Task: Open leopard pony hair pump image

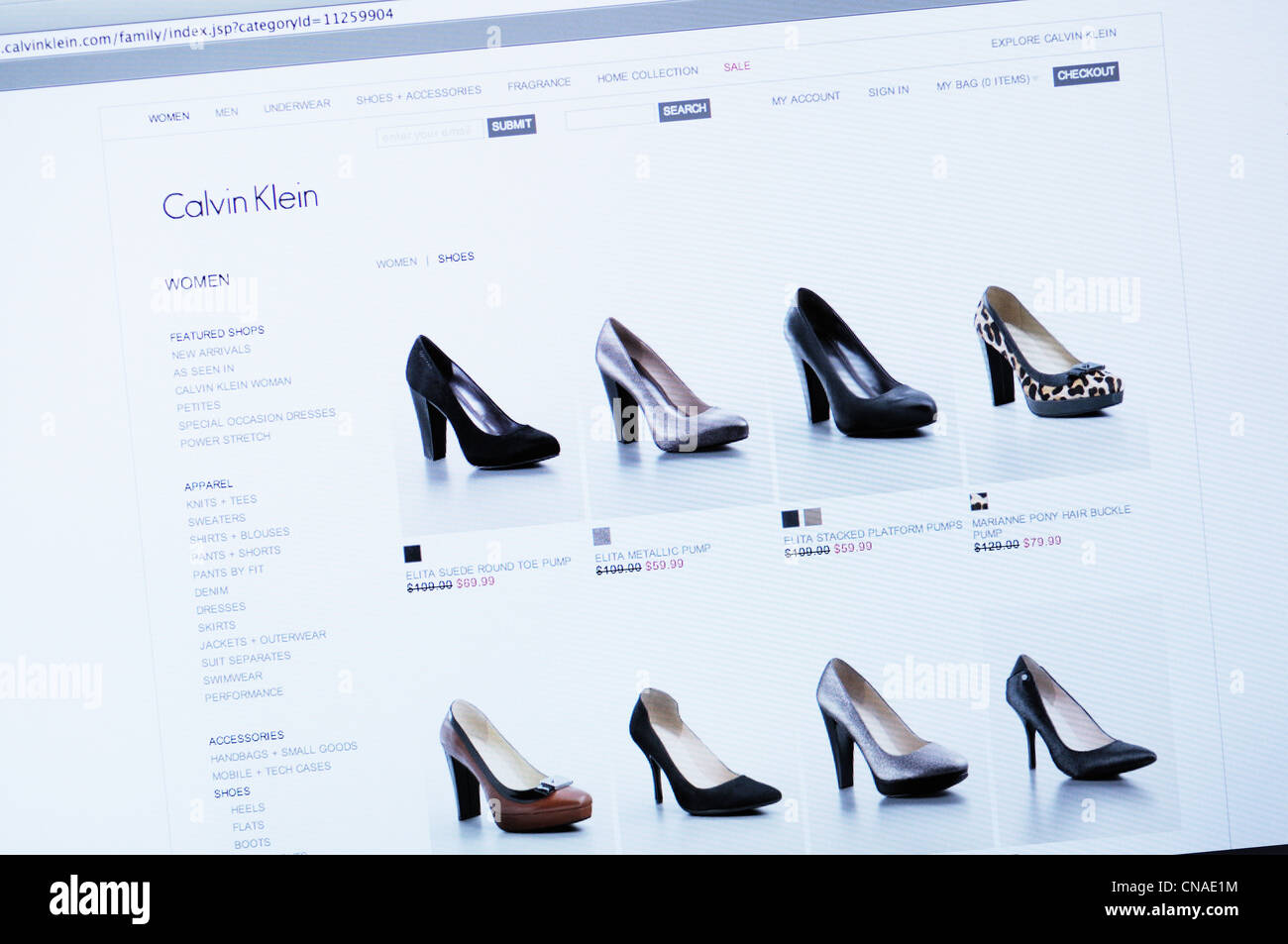Action: pyautogui.click(x=1048, y=352)
